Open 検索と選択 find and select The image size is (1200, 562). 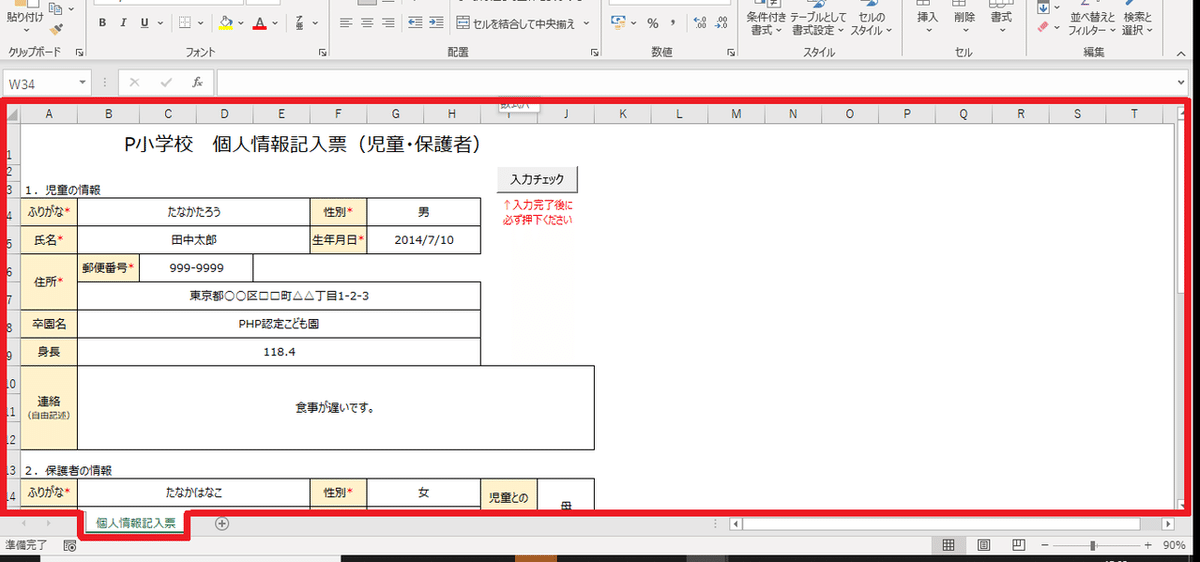click(1137, 20)
